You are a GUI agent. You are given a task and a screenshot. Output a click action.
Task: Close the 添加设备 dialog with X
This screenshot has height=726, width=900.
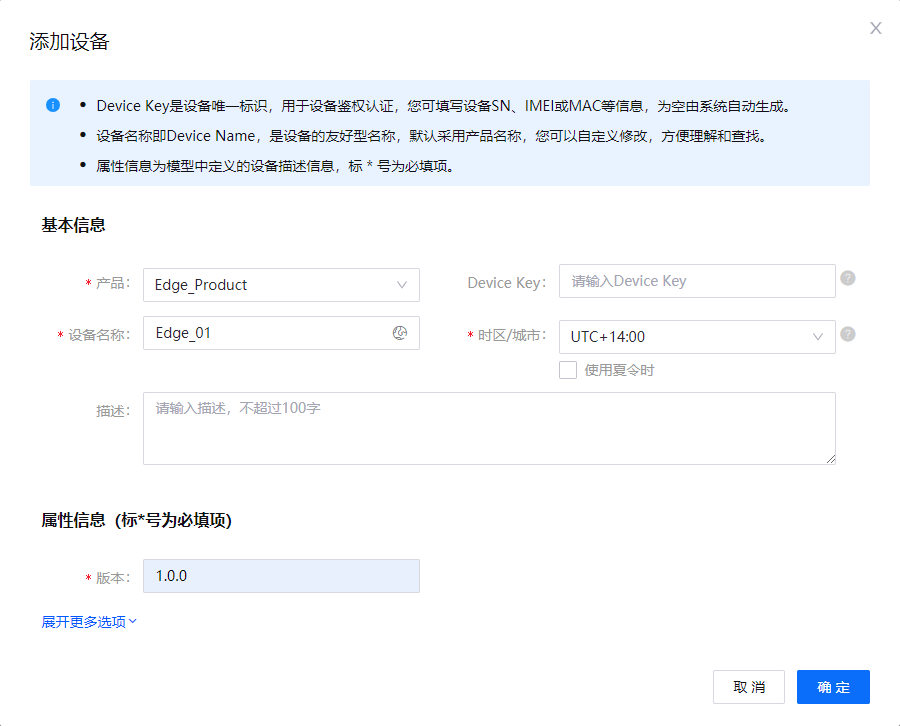pos(876,28)
